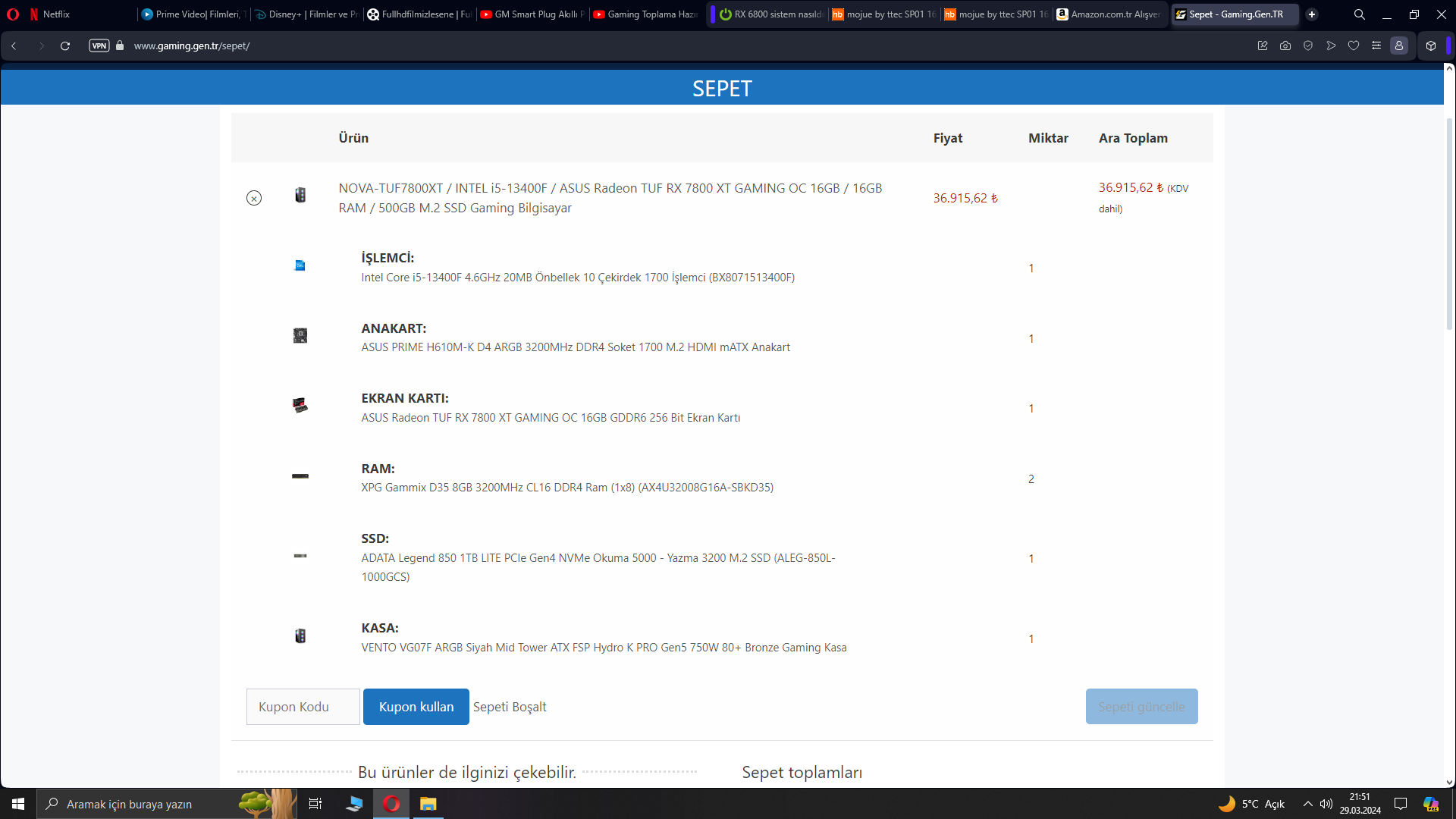Viewport: 1456px width, 819px height.
Task: Open the ad blocker shield icon
Action: (x=1308, y=45)
